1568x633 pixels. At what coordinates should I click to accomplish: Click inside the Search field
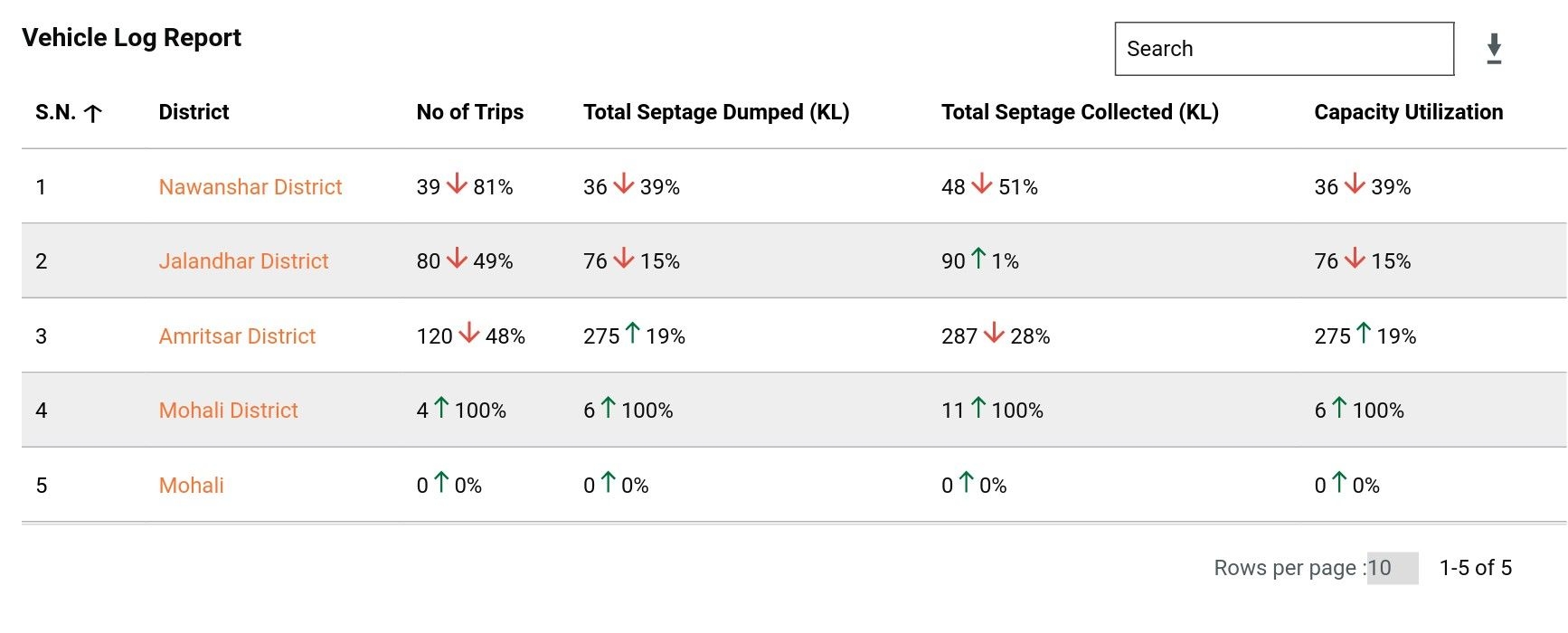pos(1284,49)
